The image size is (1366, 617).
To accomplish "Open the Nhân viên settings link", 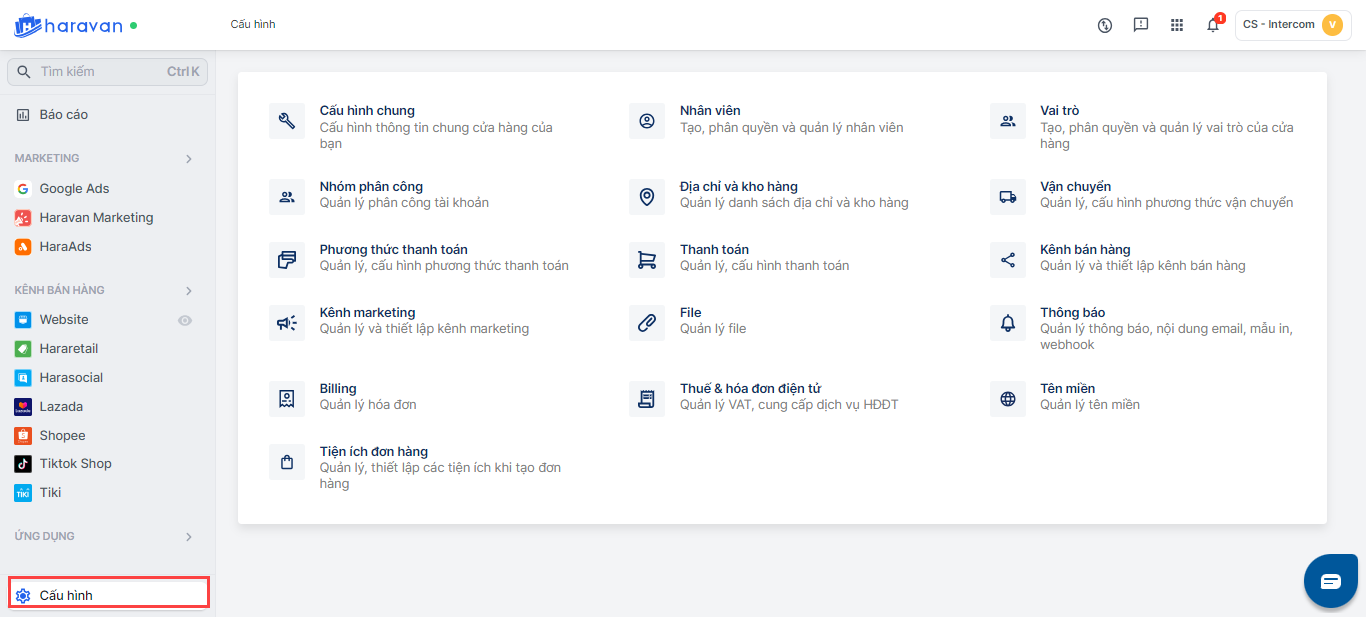I will point(710,111).
